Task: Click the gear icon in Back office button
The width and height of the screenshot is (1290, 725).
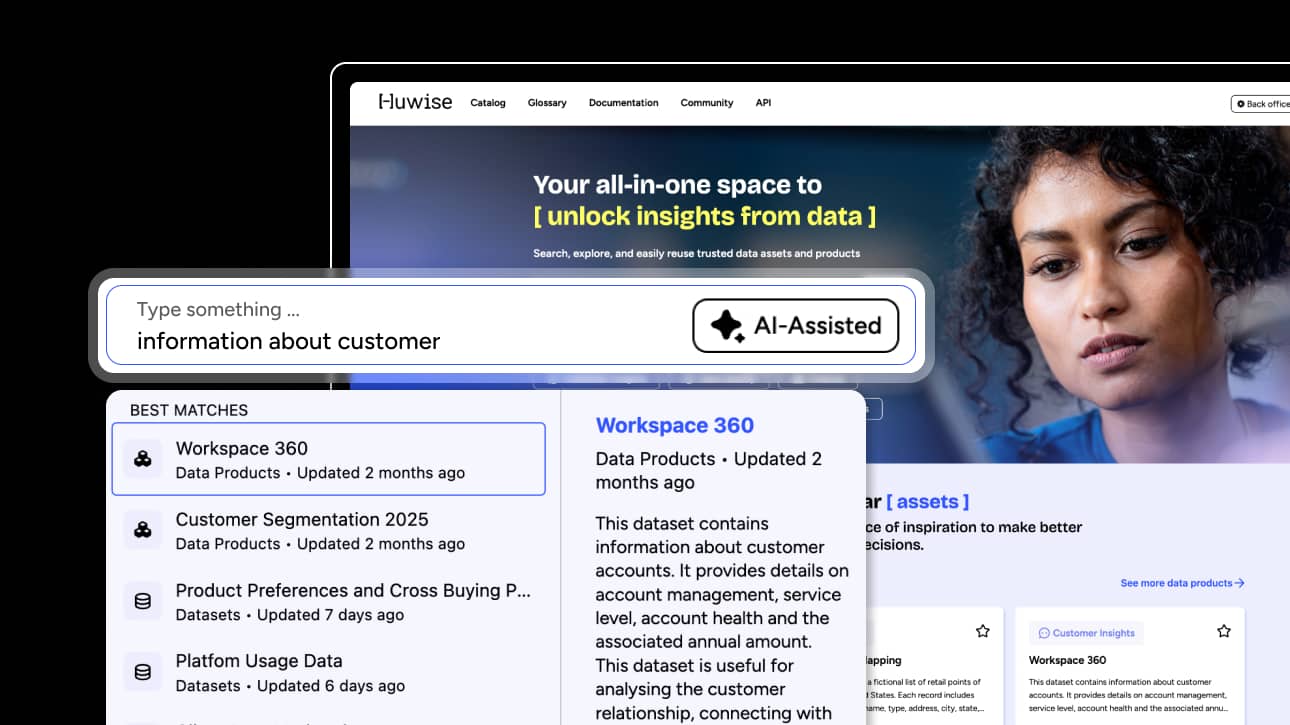Action: [x=1241, y=104]
